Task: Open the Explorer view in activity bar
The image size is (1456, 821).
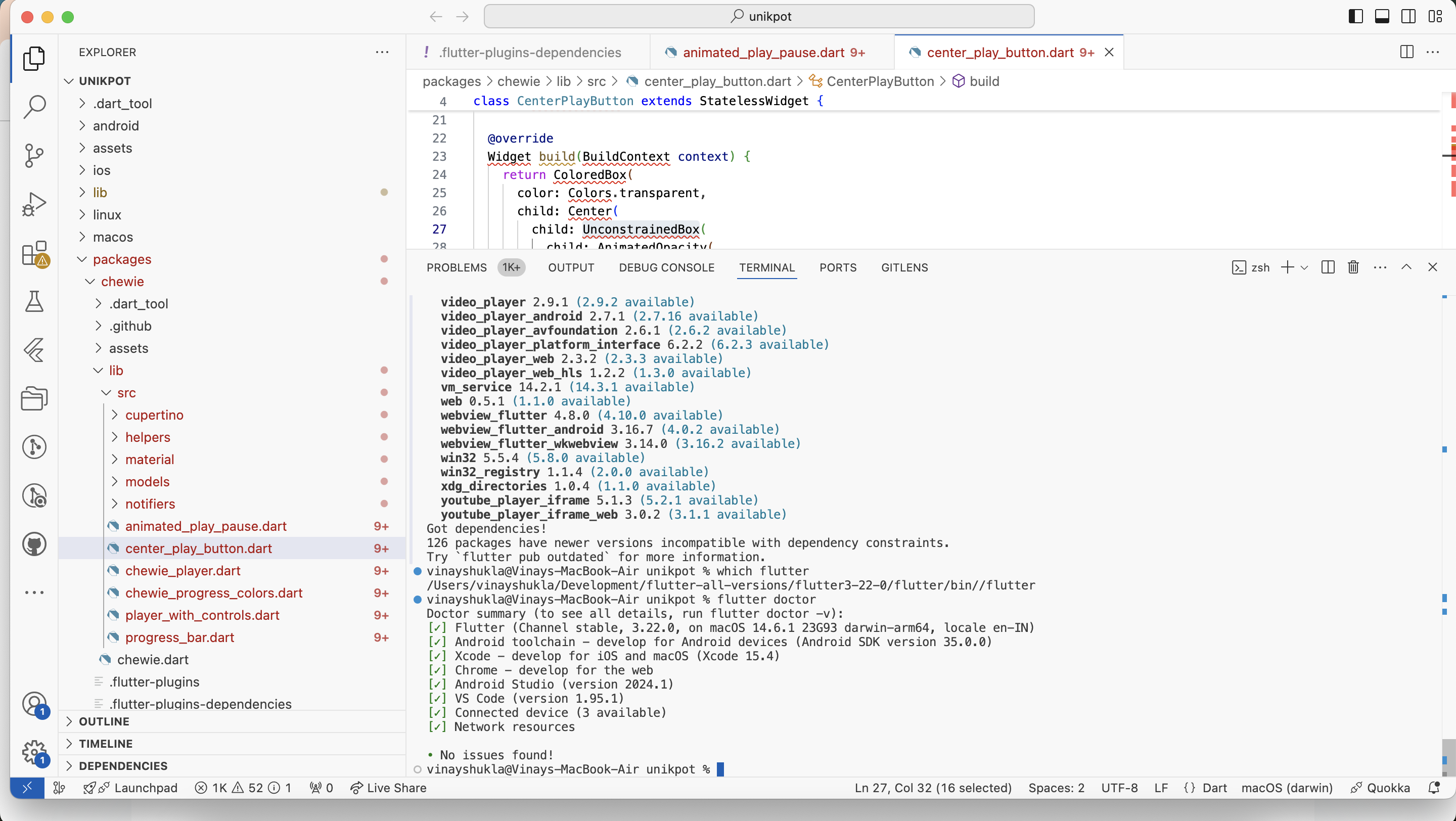Action: [x=34, y=58]
